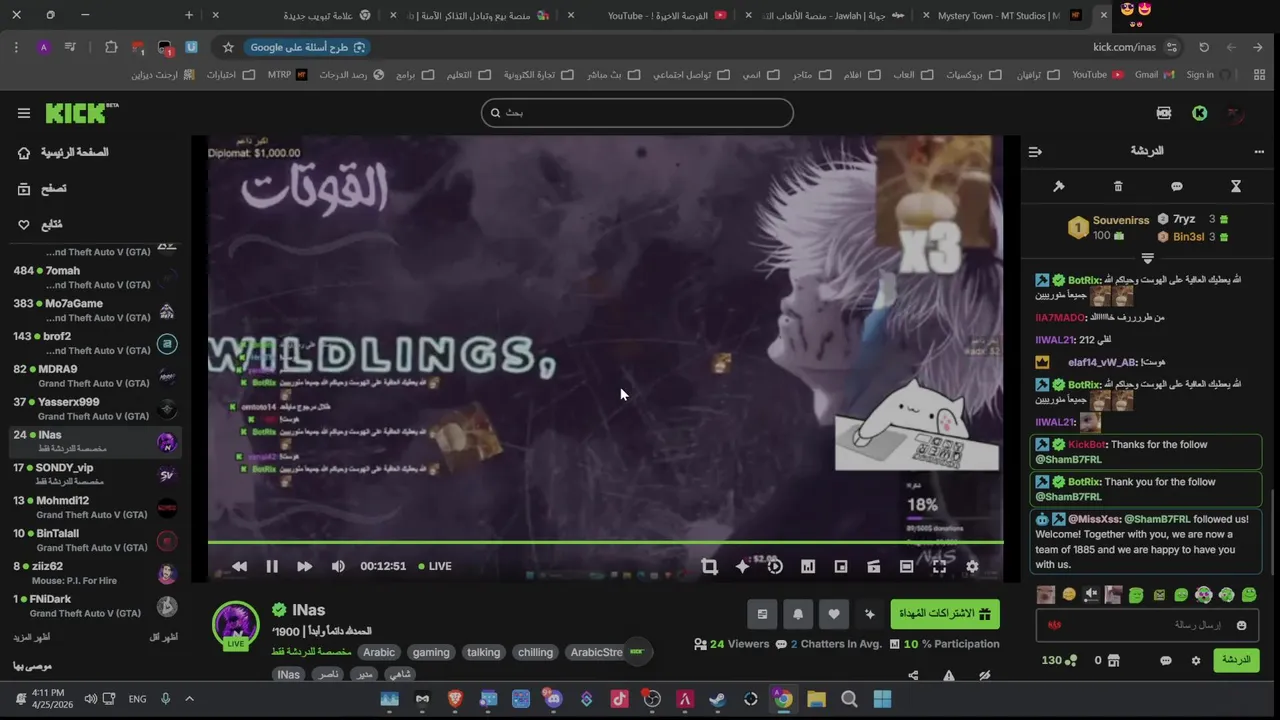Image resolution: width=1280 pixels, height=720 pixels.
Task: Open Windows Start menu button
Action: click(x=882, y=699)
